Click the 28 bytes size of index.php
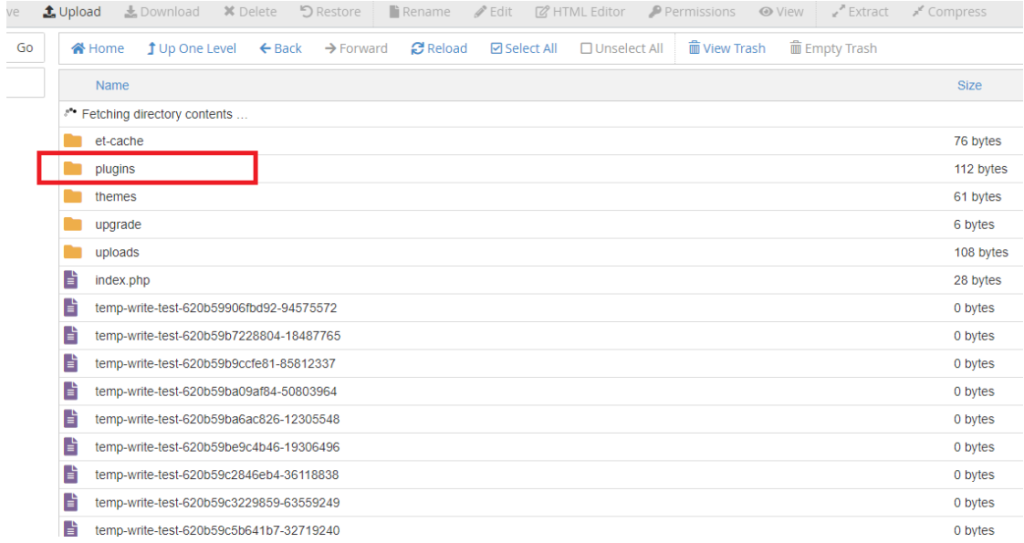 coord(977,280)
